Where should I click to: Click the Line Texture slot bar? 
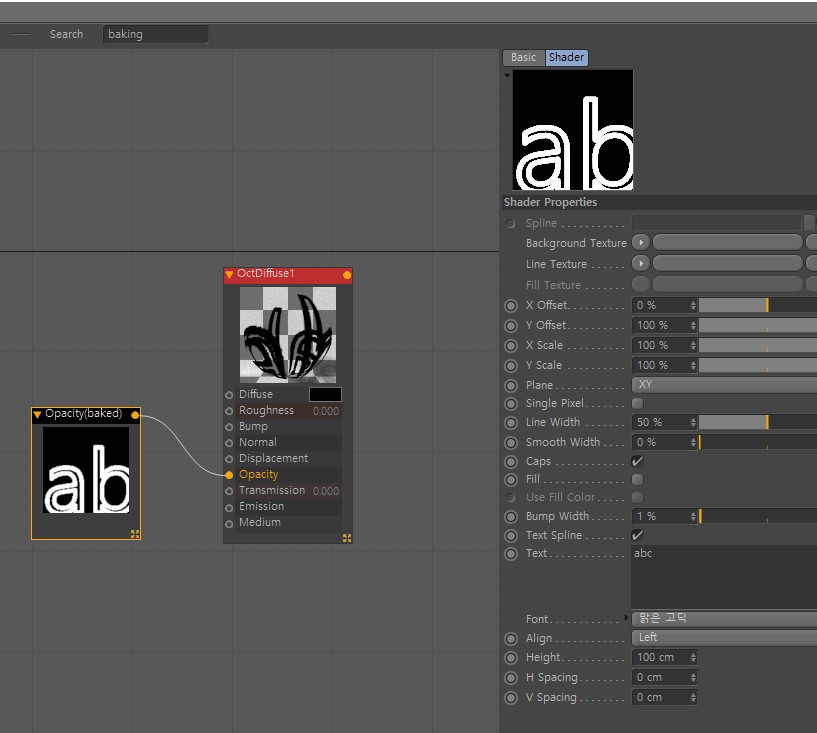click(727, 264)
